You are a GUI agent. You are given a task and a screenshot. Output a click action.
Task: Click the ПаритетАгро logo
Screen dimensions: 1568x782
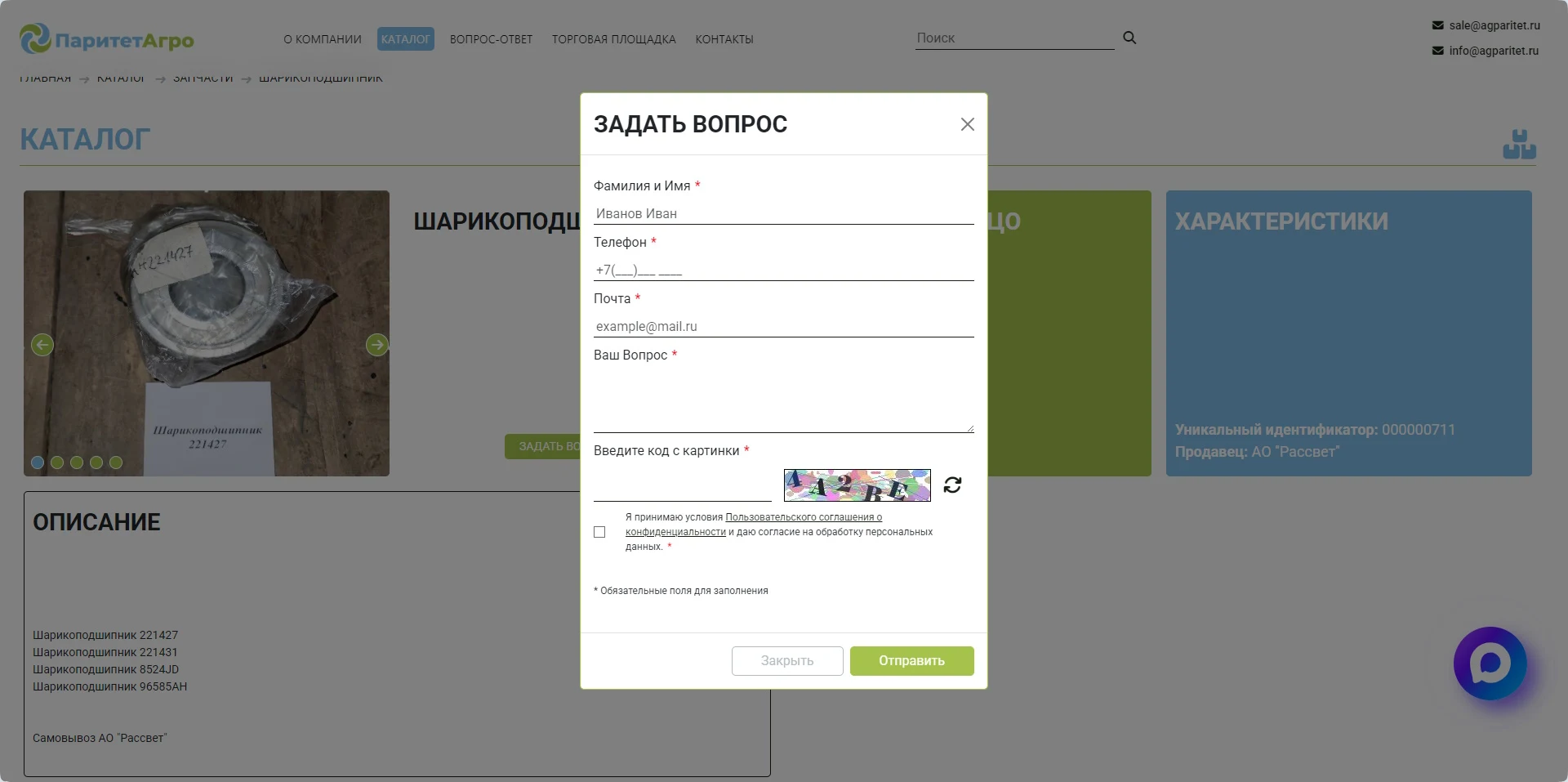tap(107, 39)
